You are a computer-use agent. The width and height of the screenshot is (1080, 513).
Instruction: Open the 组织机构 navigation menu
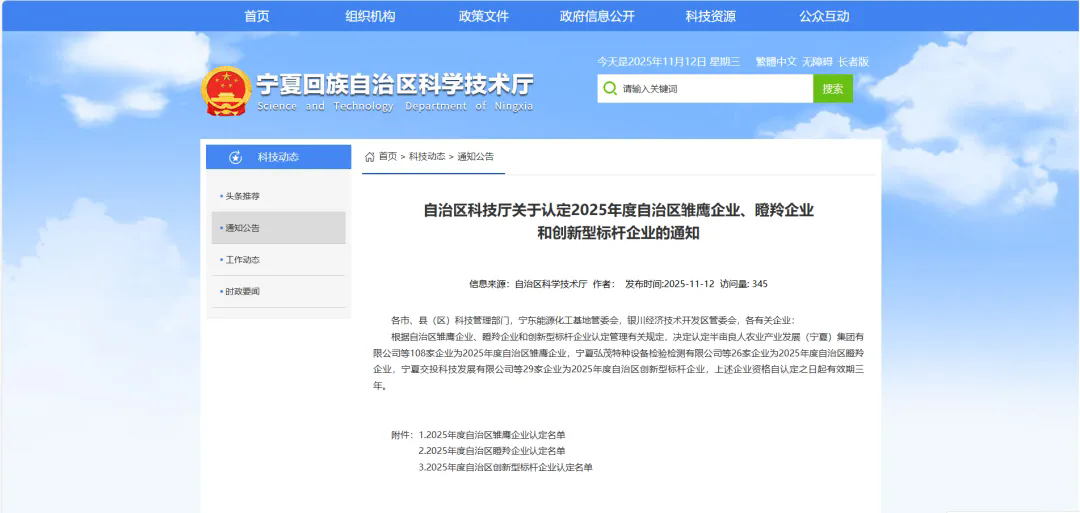click(x=370, y=16)
